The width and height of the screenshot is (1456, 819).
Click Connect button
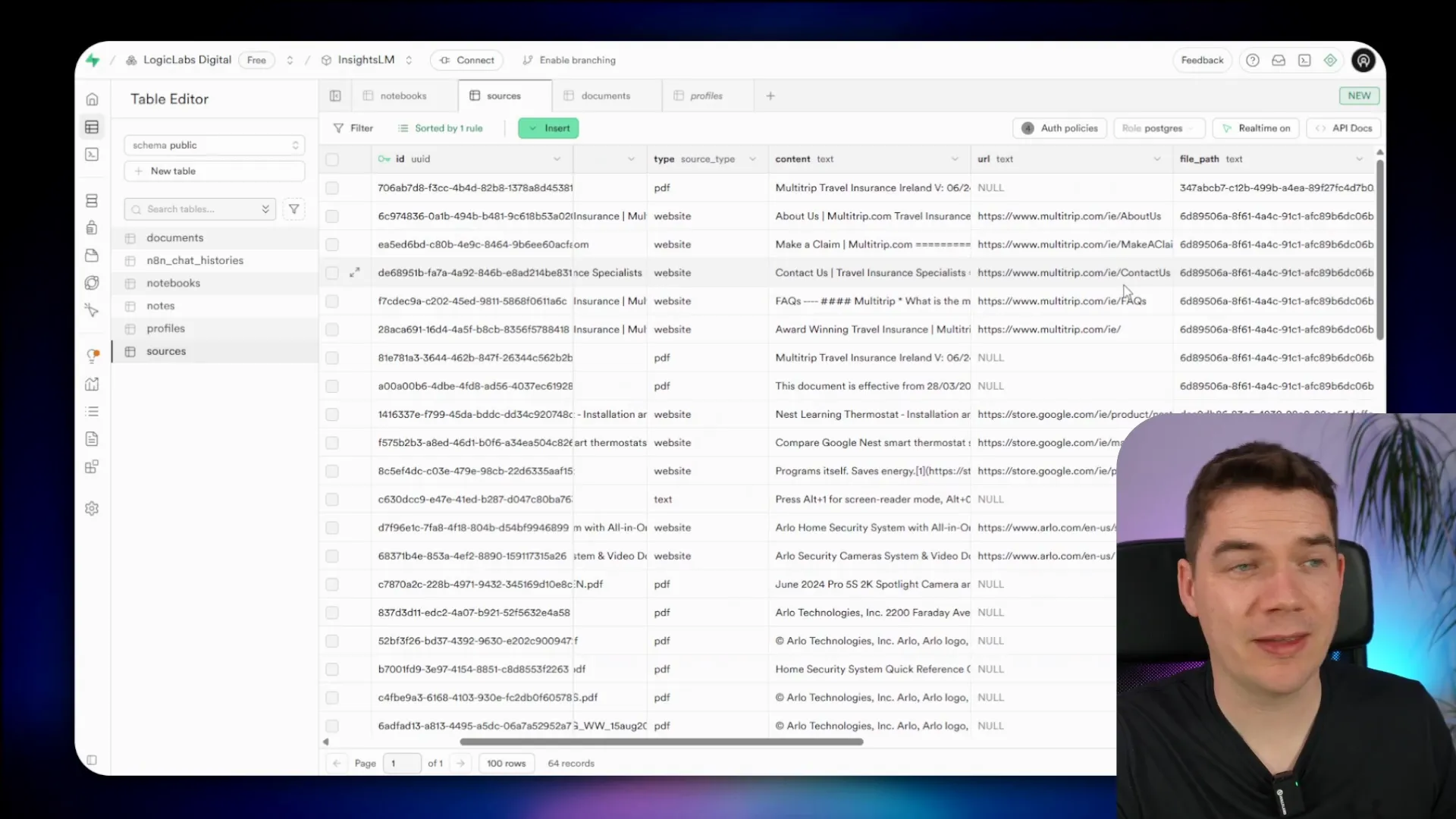pos(467,60)
